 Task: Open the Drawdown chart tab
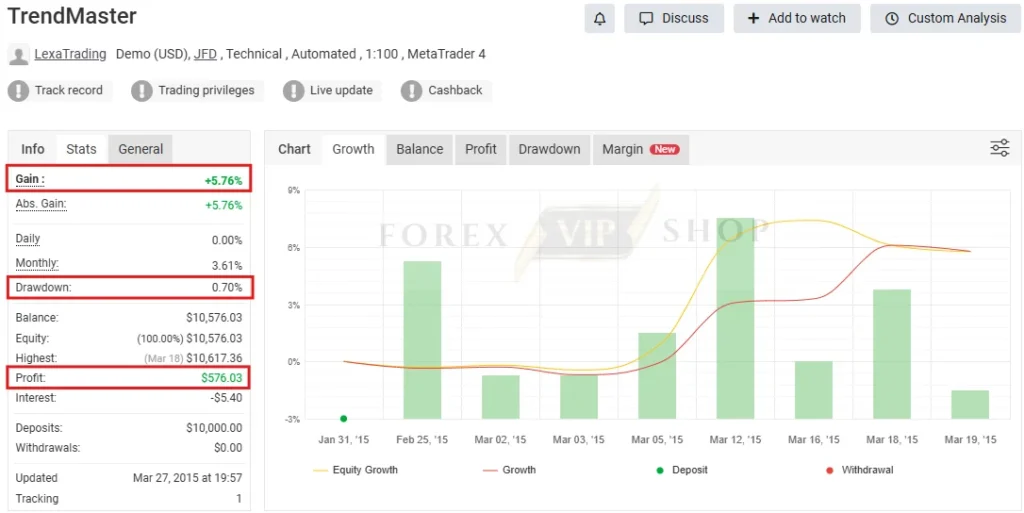tap(549, 149)
